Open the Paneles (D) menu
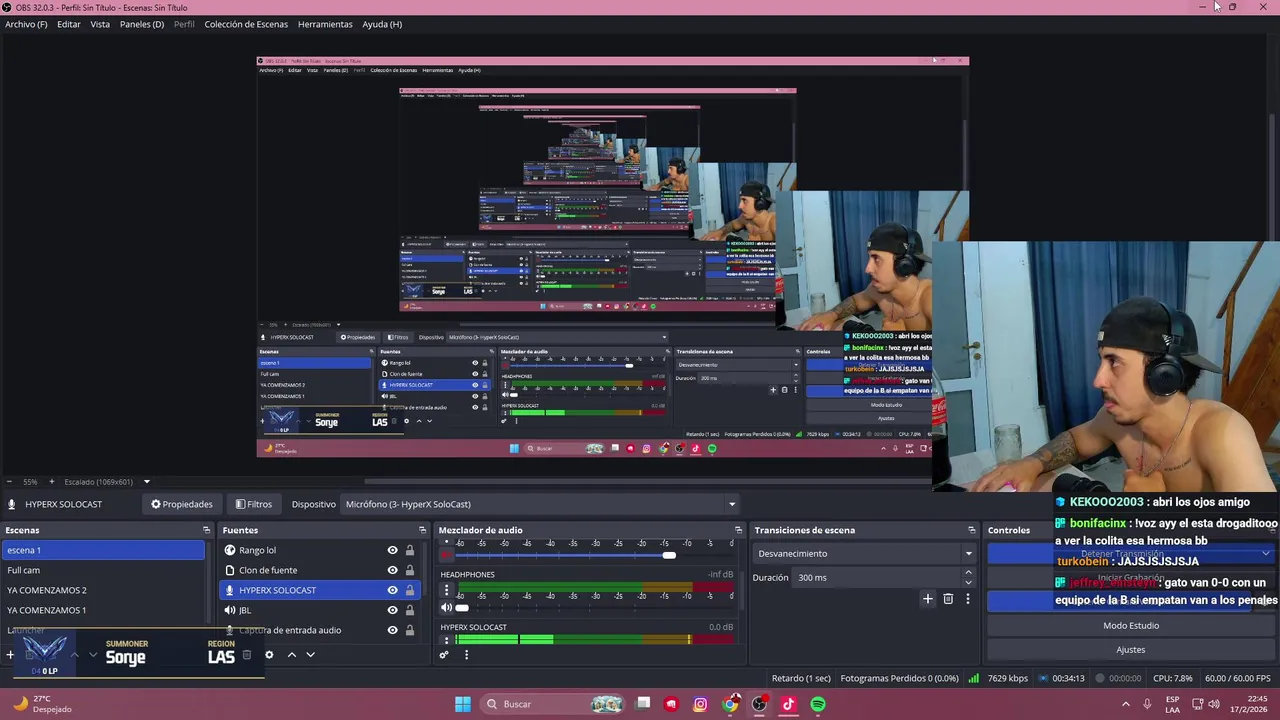This screenshot has height=720, width=1280. (x=142, y=24)
